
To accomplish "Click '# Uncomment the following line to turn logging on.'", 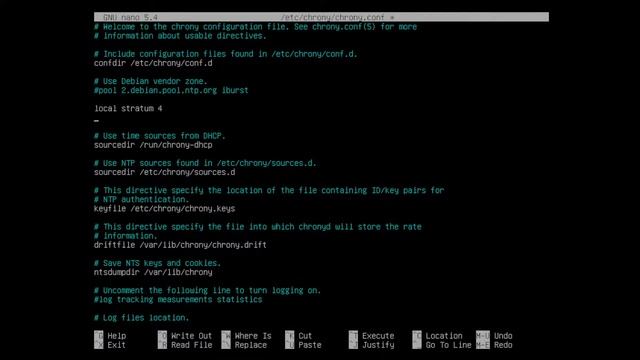I will point(207,291).
